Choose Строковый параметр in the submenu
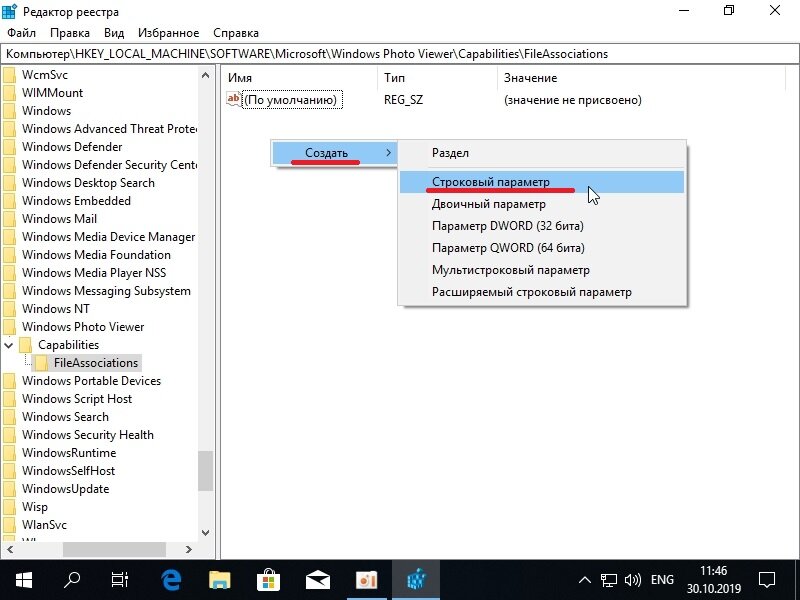Viewport: 800px width, 600px height. tap(542, 182)
